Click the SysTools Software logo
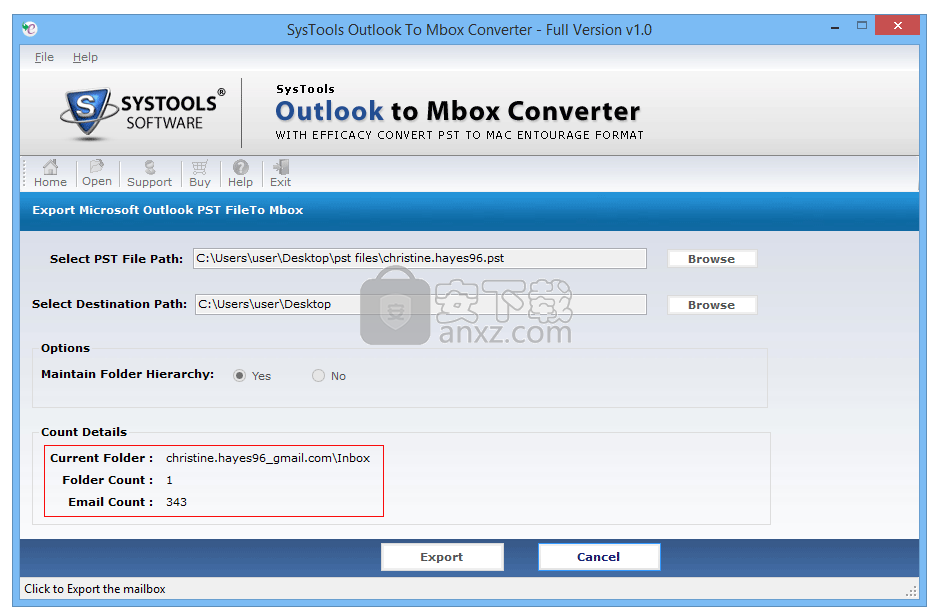Viewport: 937px width, 613px height. click(142, 112)
